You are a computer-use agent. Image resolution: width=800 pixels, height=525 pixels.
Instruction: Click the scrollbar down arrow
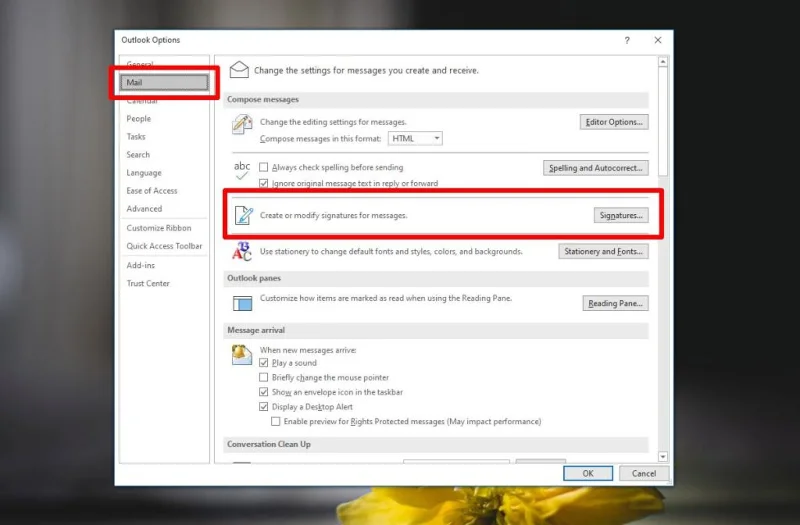point(663,457)
